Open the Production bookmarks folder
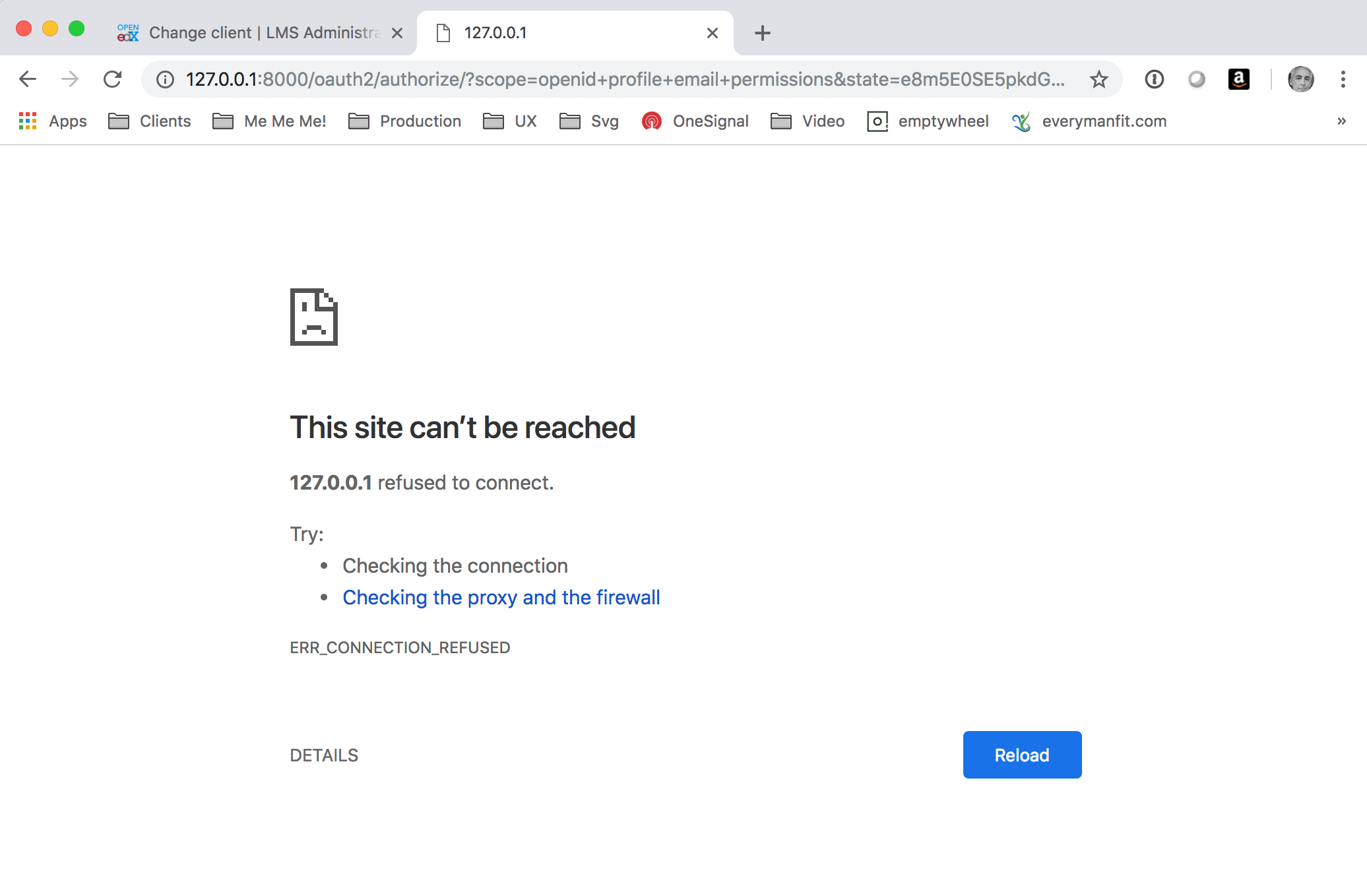 click(x=419, y=121)
